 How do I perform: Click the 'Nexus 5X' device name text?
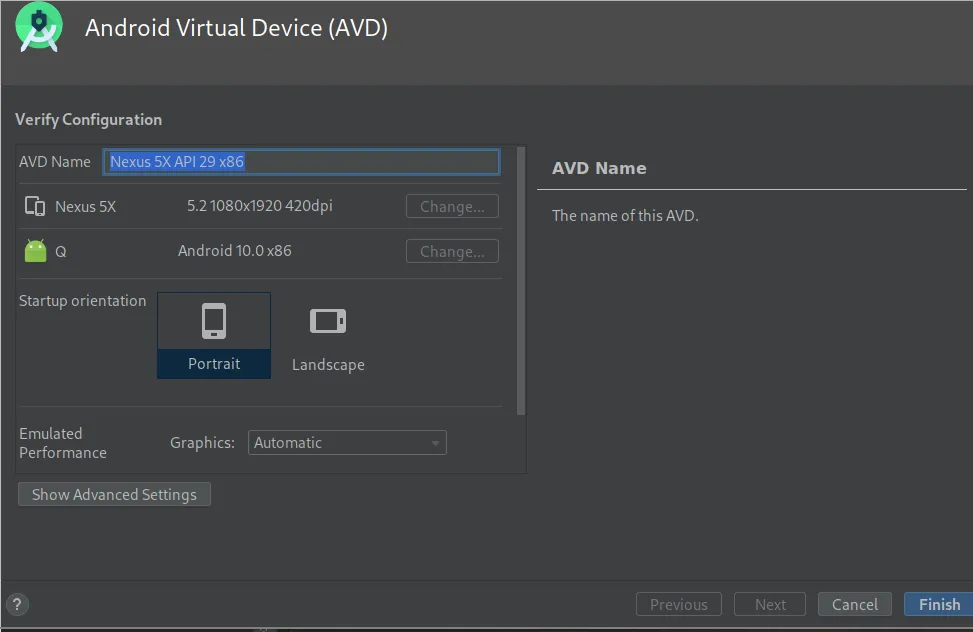(86, 207)
